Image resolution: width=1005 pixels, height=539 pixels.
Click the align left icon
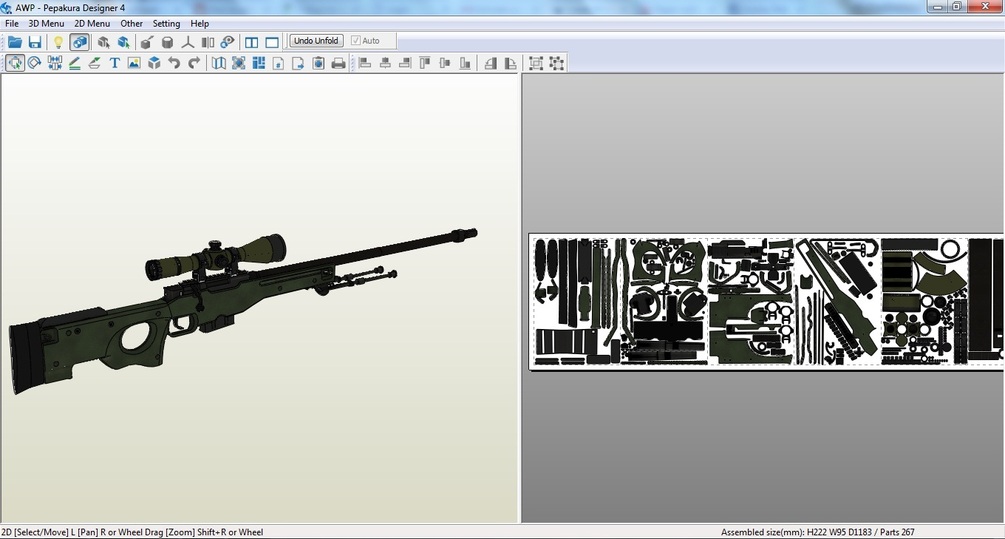click(365, 63)
